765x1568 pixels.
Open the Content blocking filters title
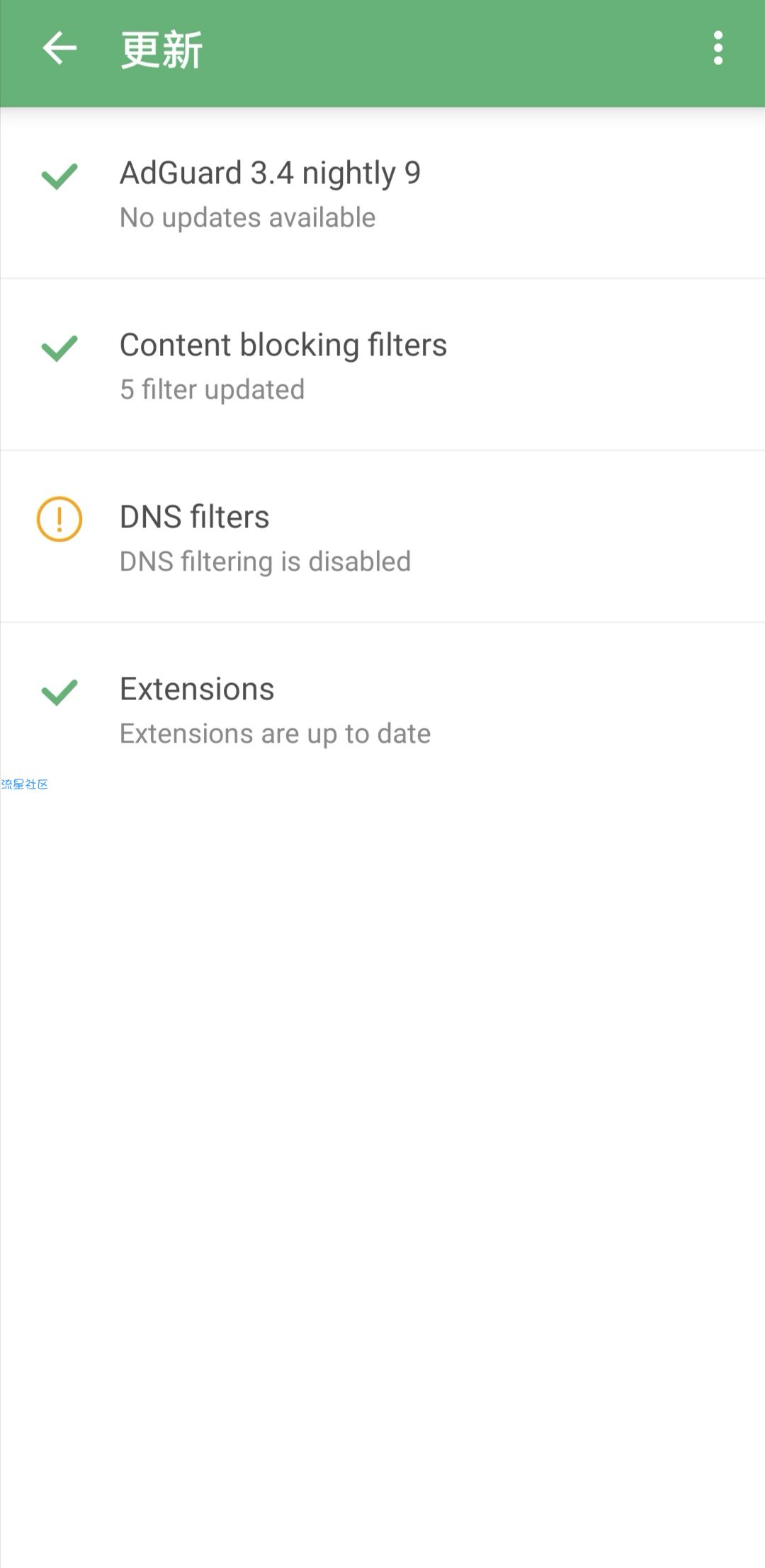click(283, 345)
